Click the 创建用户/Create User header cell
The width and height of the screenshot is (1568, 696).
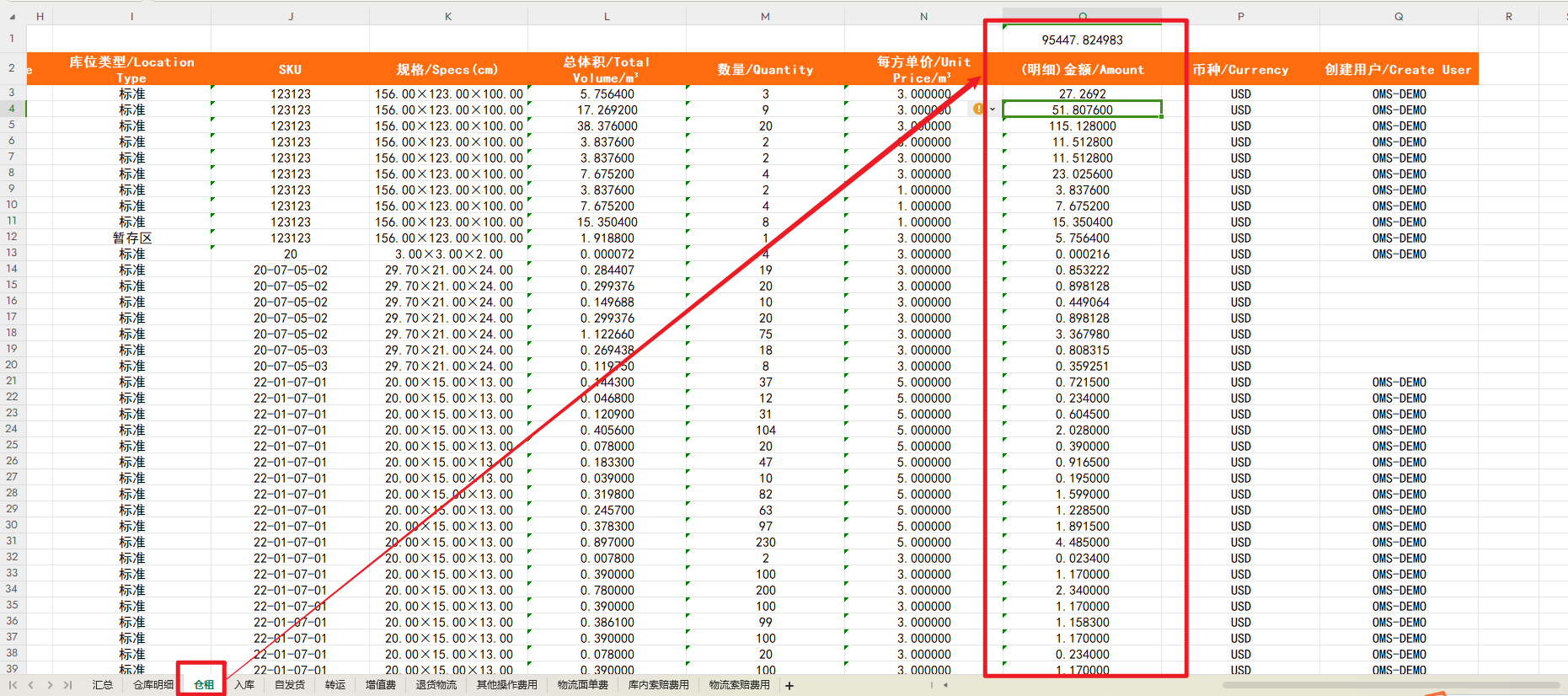click(1399, 69)
